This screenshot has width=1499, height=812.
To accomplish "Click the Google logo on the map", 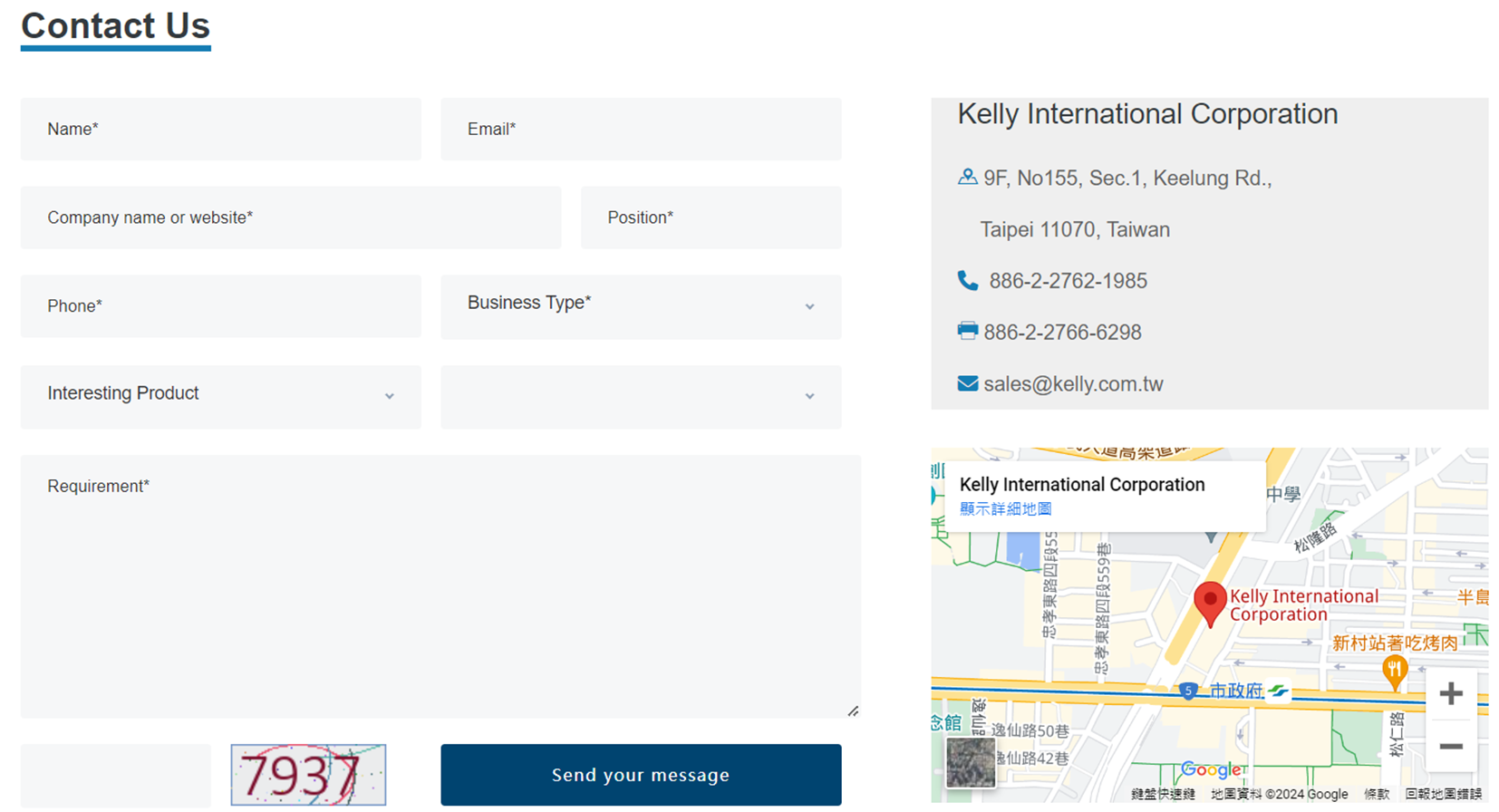I will [1211, 769].
